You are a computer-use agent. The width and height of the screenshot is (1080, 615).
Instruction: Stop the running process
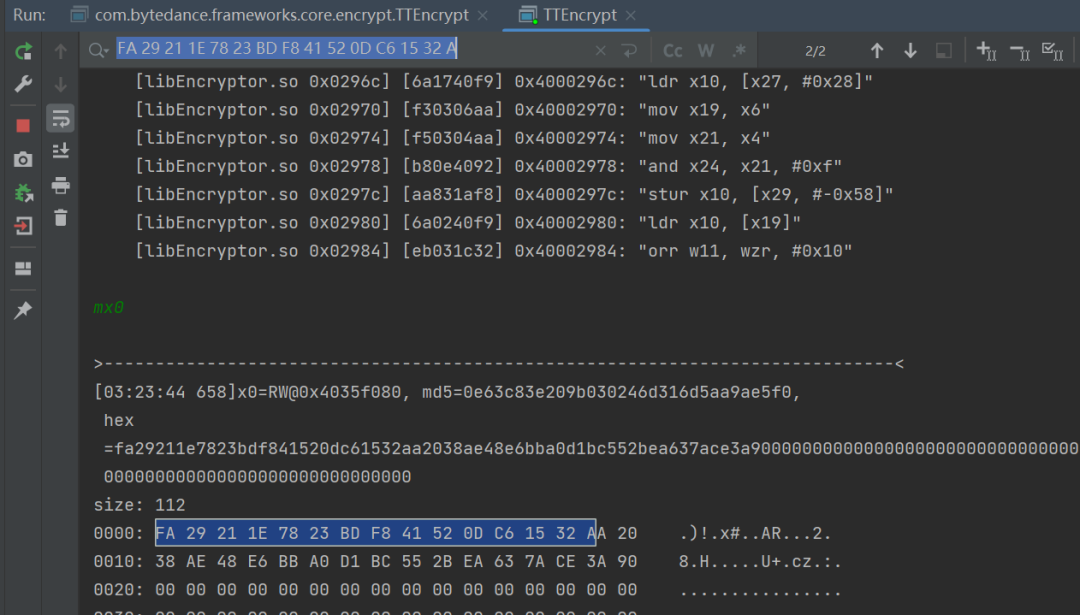(x=23, y=125)
